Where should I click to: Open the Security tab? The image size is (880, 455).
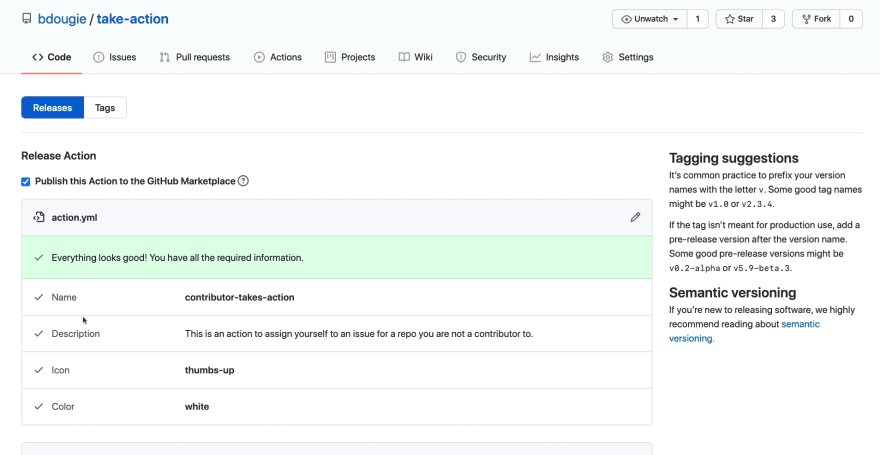coord(481,57)
